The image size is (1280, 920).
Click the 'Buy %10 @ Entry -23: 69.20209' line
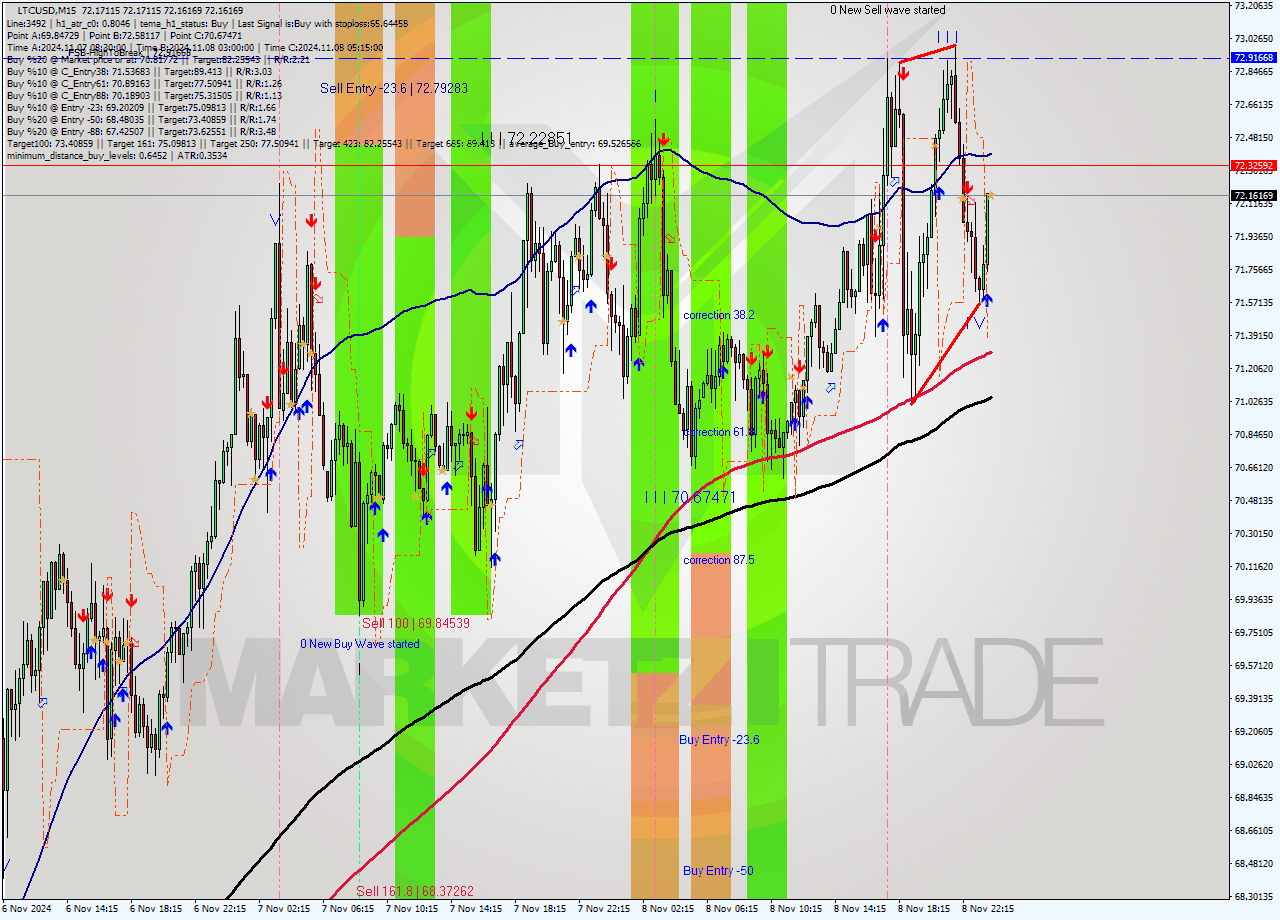coord(141,107)
